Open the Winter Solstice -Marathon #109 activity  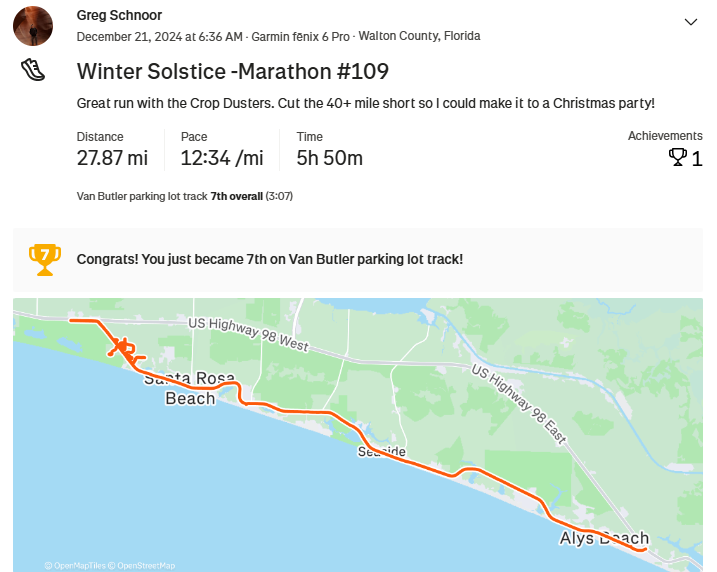tap(232, 72)
